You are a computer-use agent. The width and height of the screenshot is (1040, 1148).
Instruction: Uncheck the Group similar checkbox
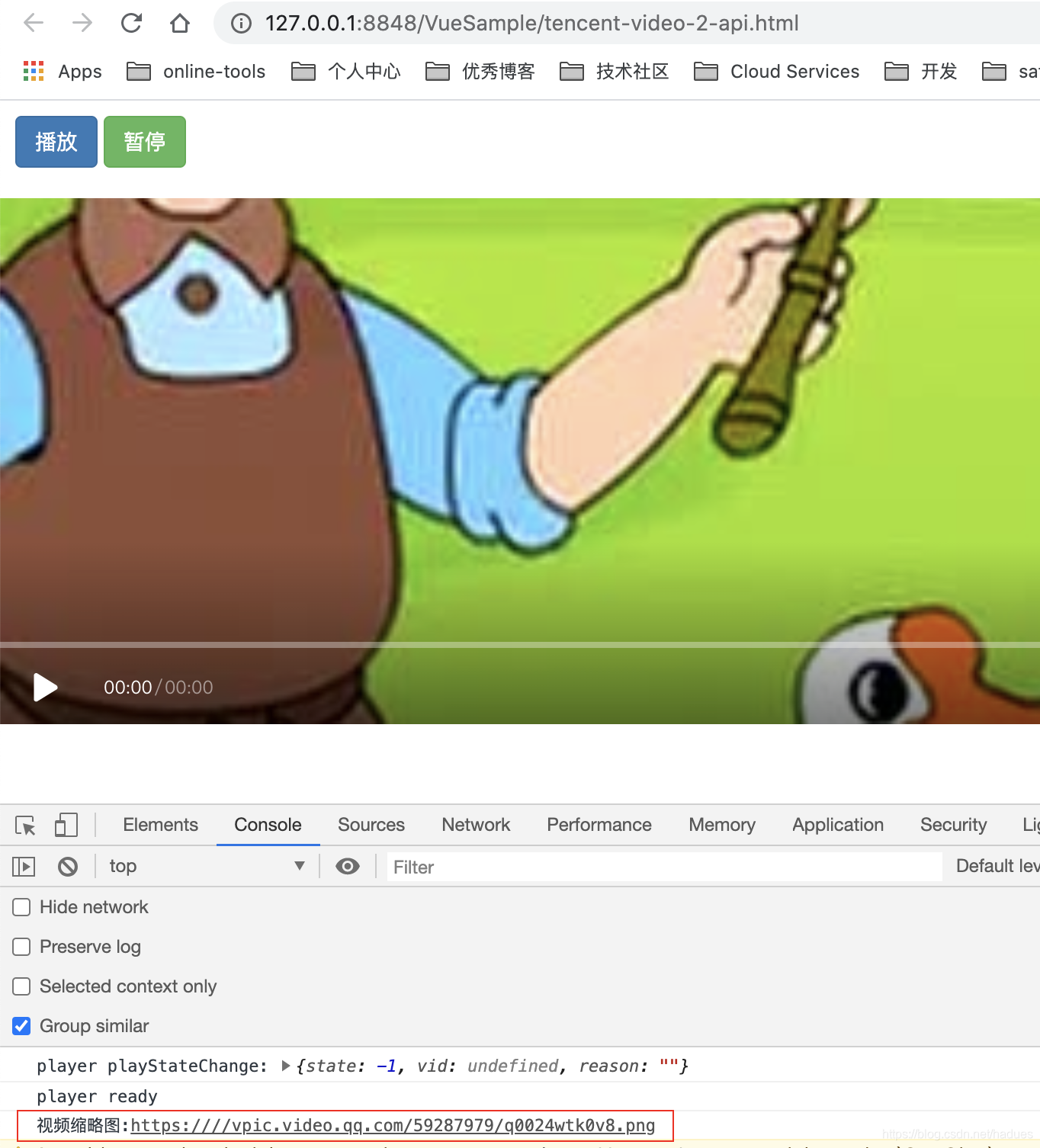(x=21, y=1026)
